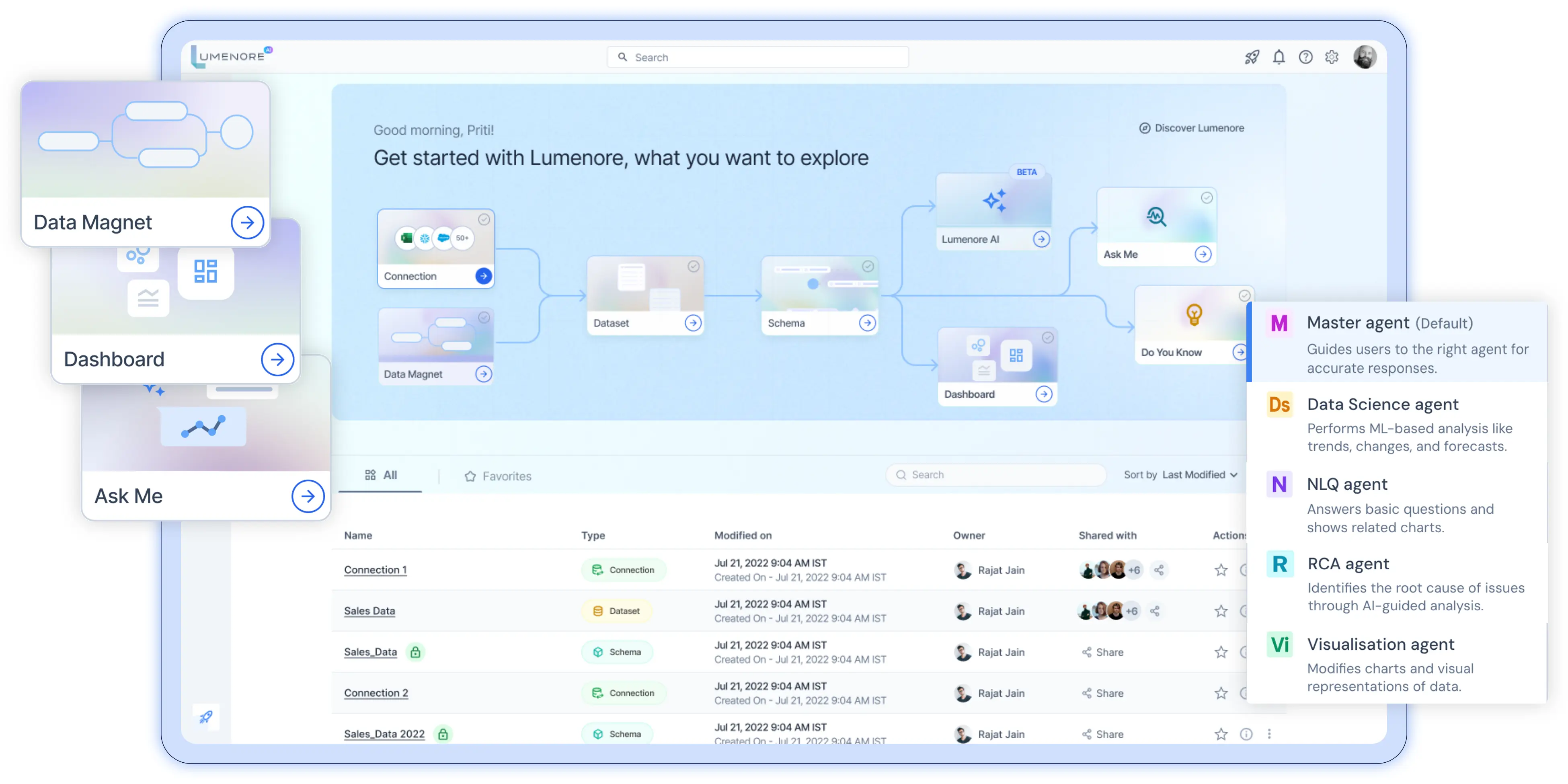
Task: Open the settings gear icon
Action: tap(1332, 57)
